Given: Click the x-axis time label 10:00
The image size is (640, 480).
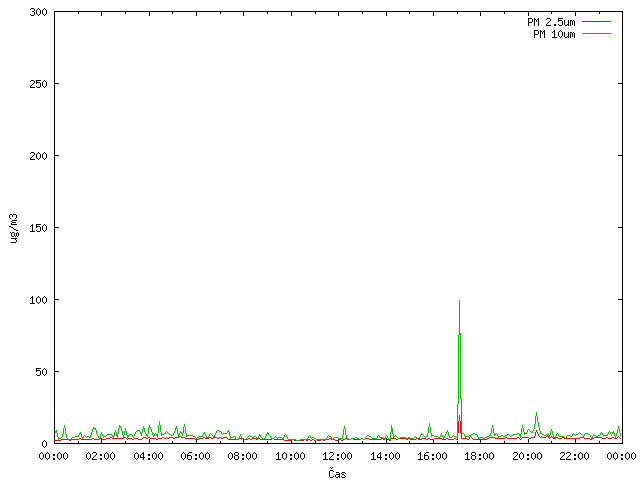Looking at the screenshot, I should click(x=290, y=456).
